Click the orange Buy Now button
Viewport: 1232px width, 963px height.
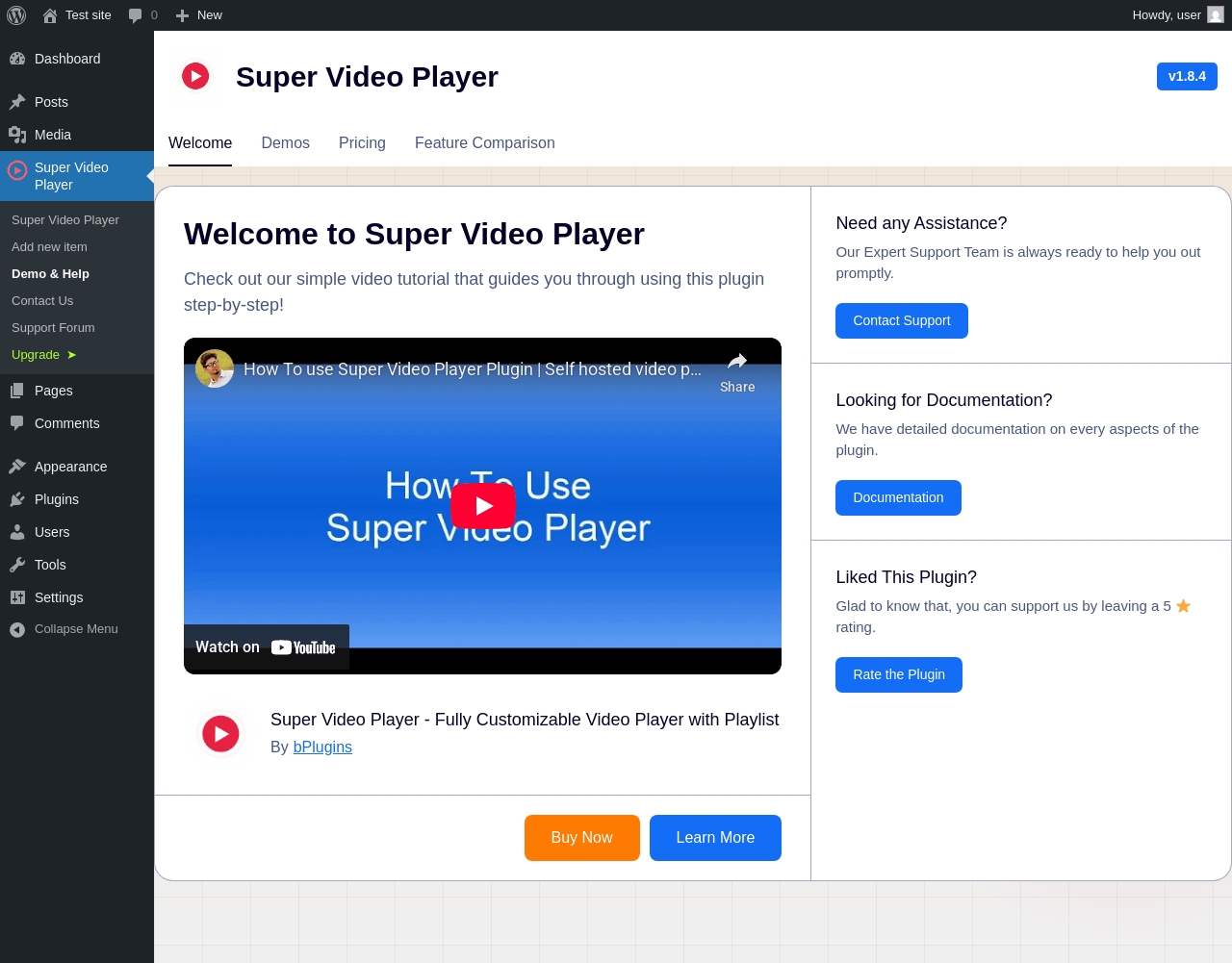pyautogui.click(x=582, y=838)
